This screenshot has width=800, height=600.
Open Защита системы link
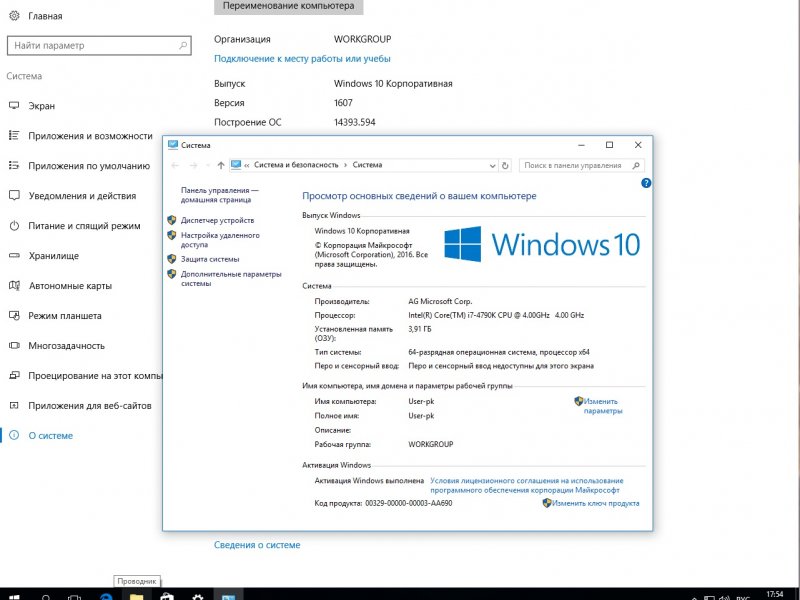[210, 259]
